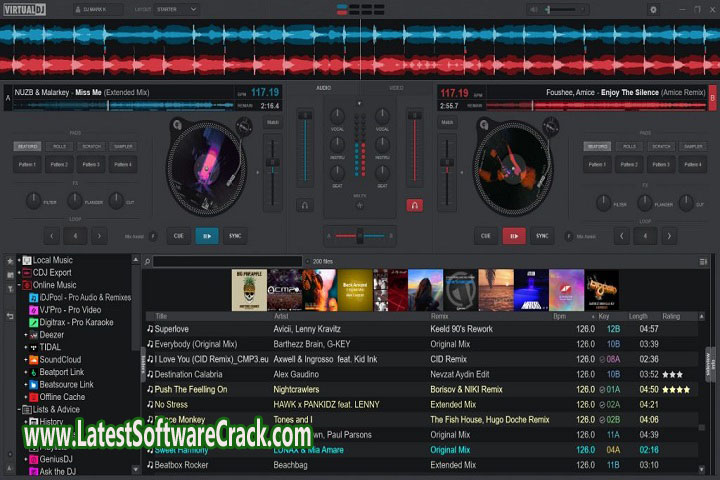Trigger Pattern 1 pad on deck A
The height and width of the screenshot is (480, 720).
[28, 164]
